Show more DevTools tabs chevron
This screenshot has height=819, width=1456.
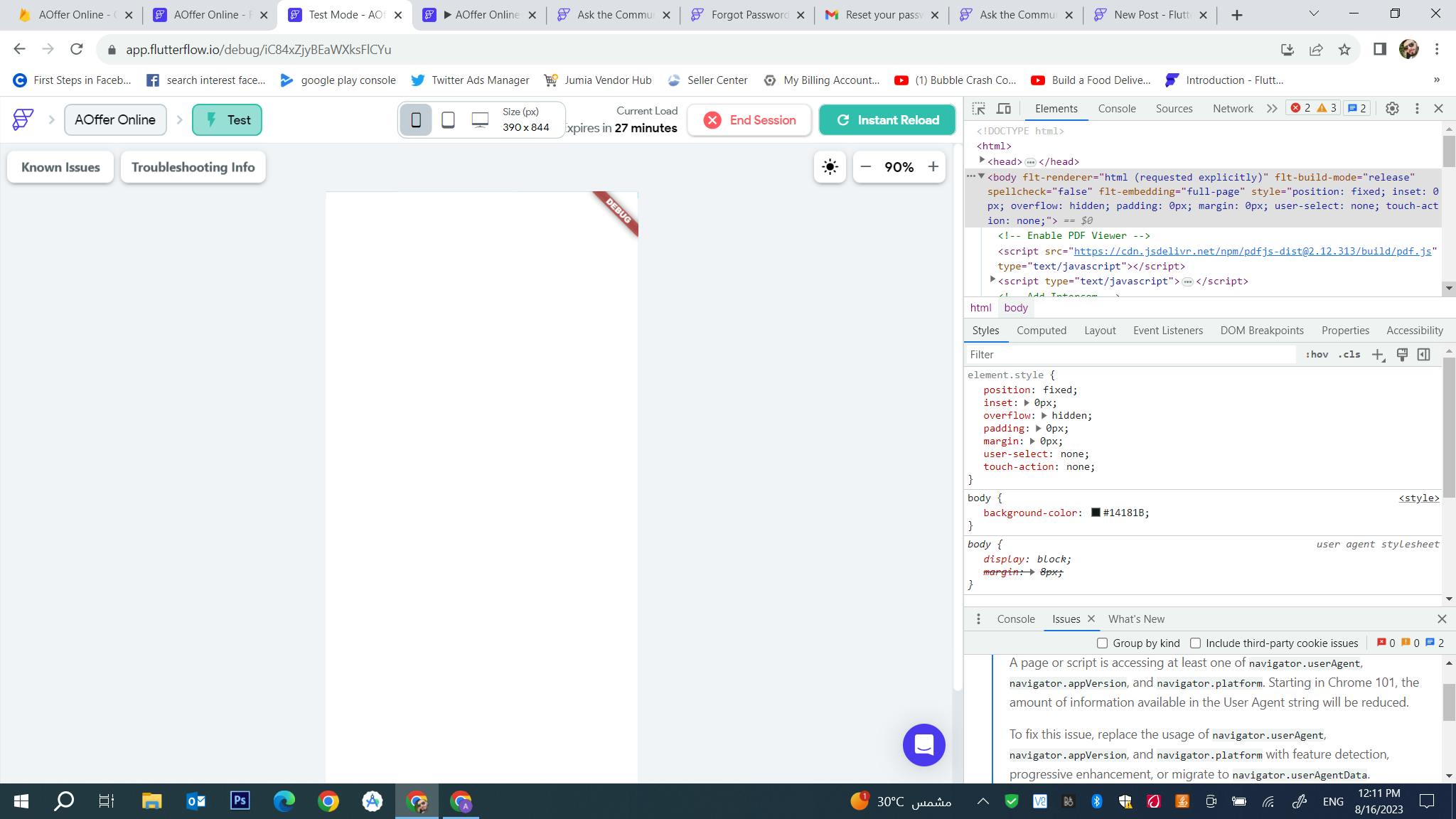tap(1271, 109)
